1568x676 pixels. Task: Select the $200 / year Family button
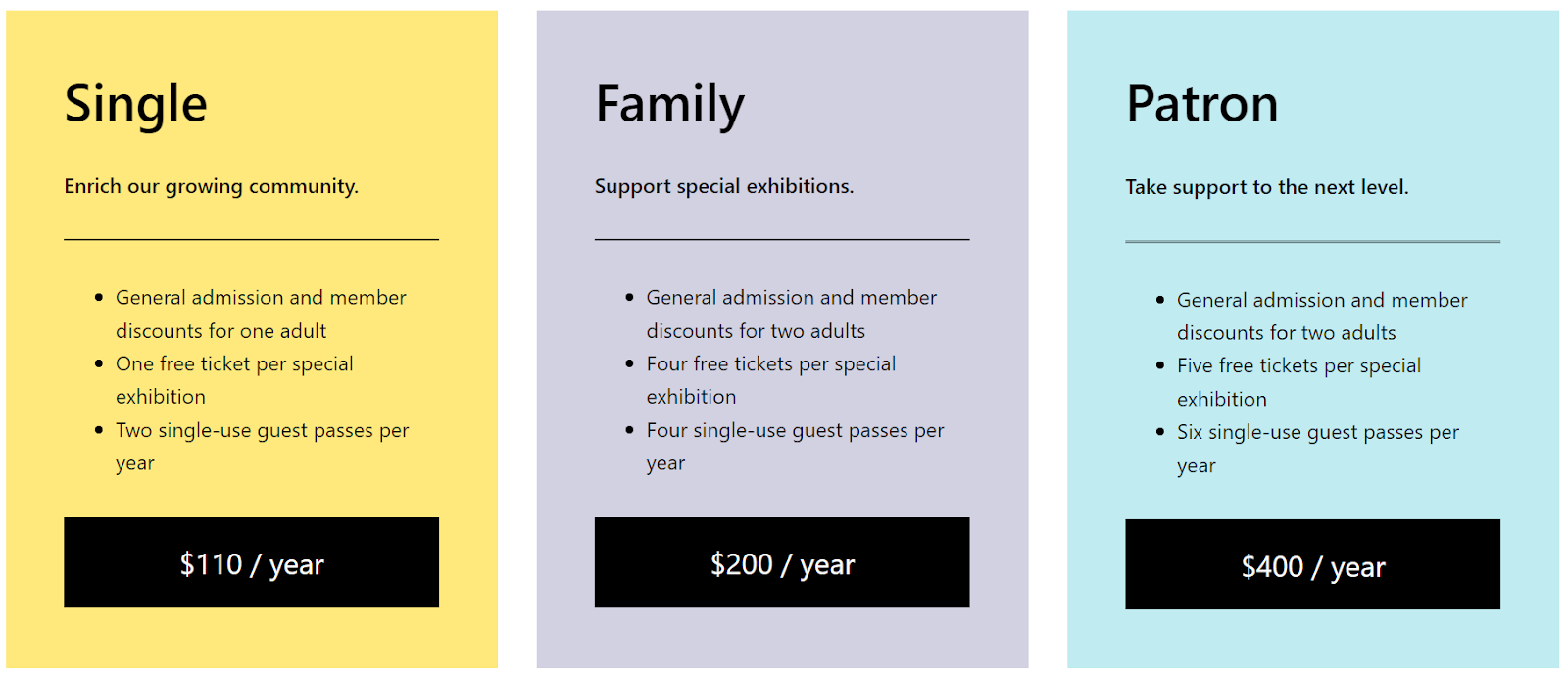coord(781,563)
